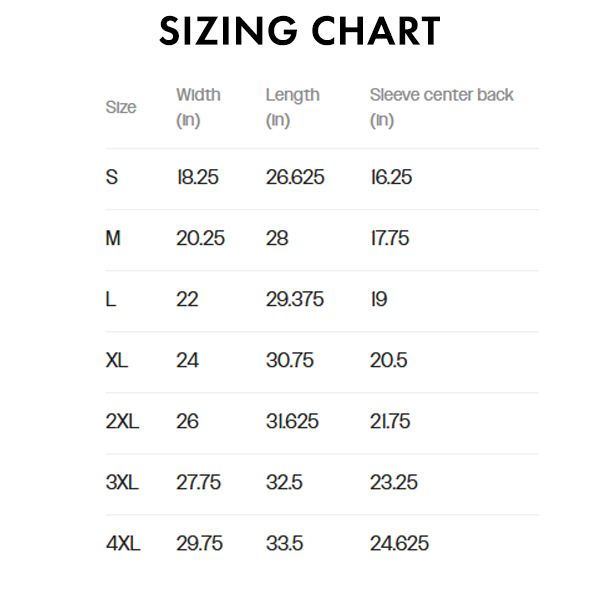Select the 29.375 length value
Image resolution: width=600 pixels, height=600 pixels.
(x=295, y=300)
